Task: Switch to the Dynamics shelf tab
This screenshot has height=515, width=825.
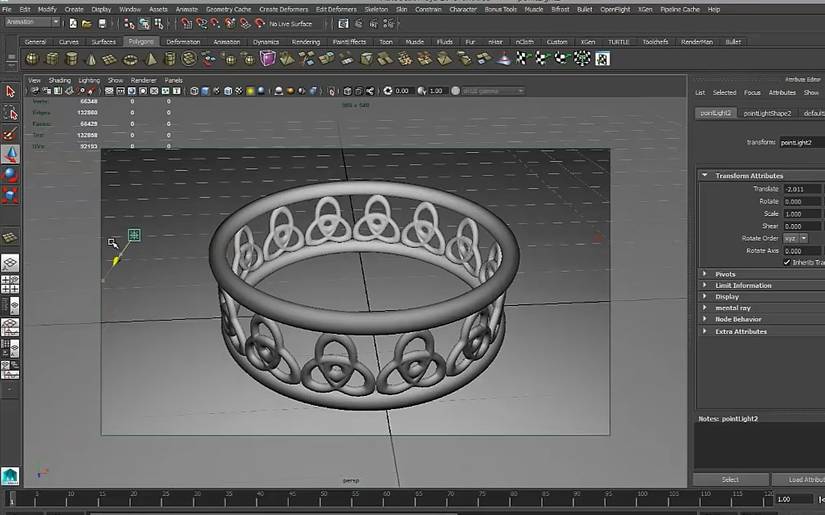Action: coord(266,42)
